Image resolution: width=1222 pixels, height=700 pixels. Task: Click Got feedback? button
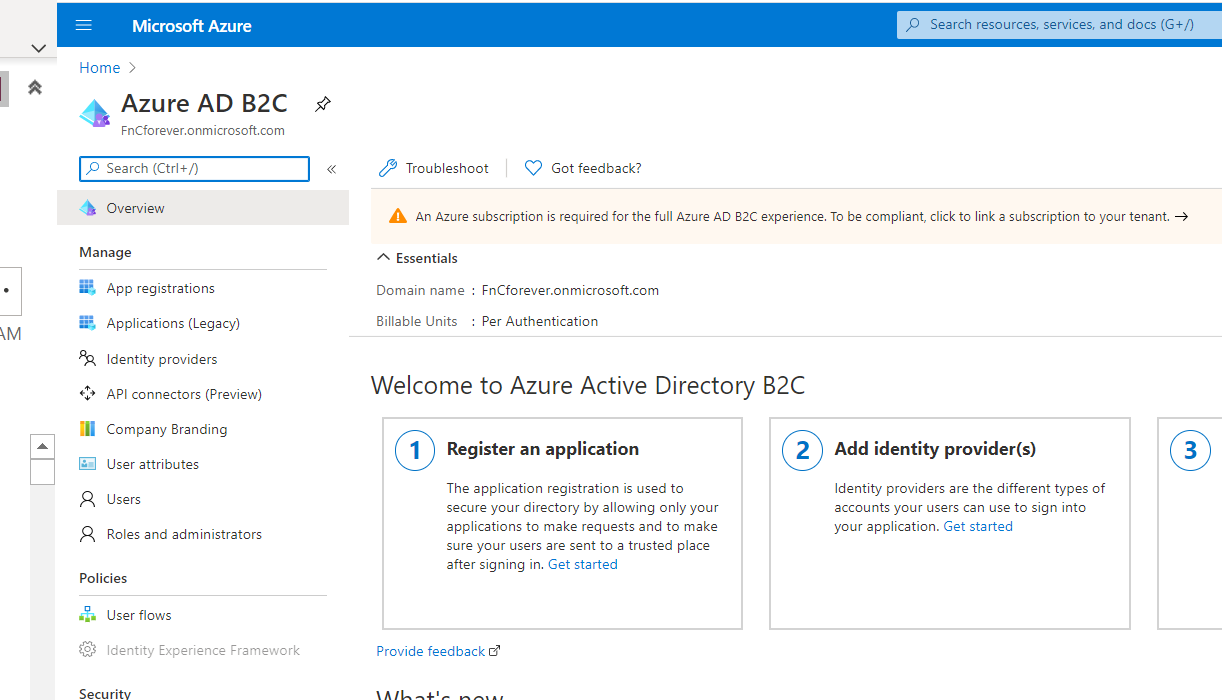583,168
